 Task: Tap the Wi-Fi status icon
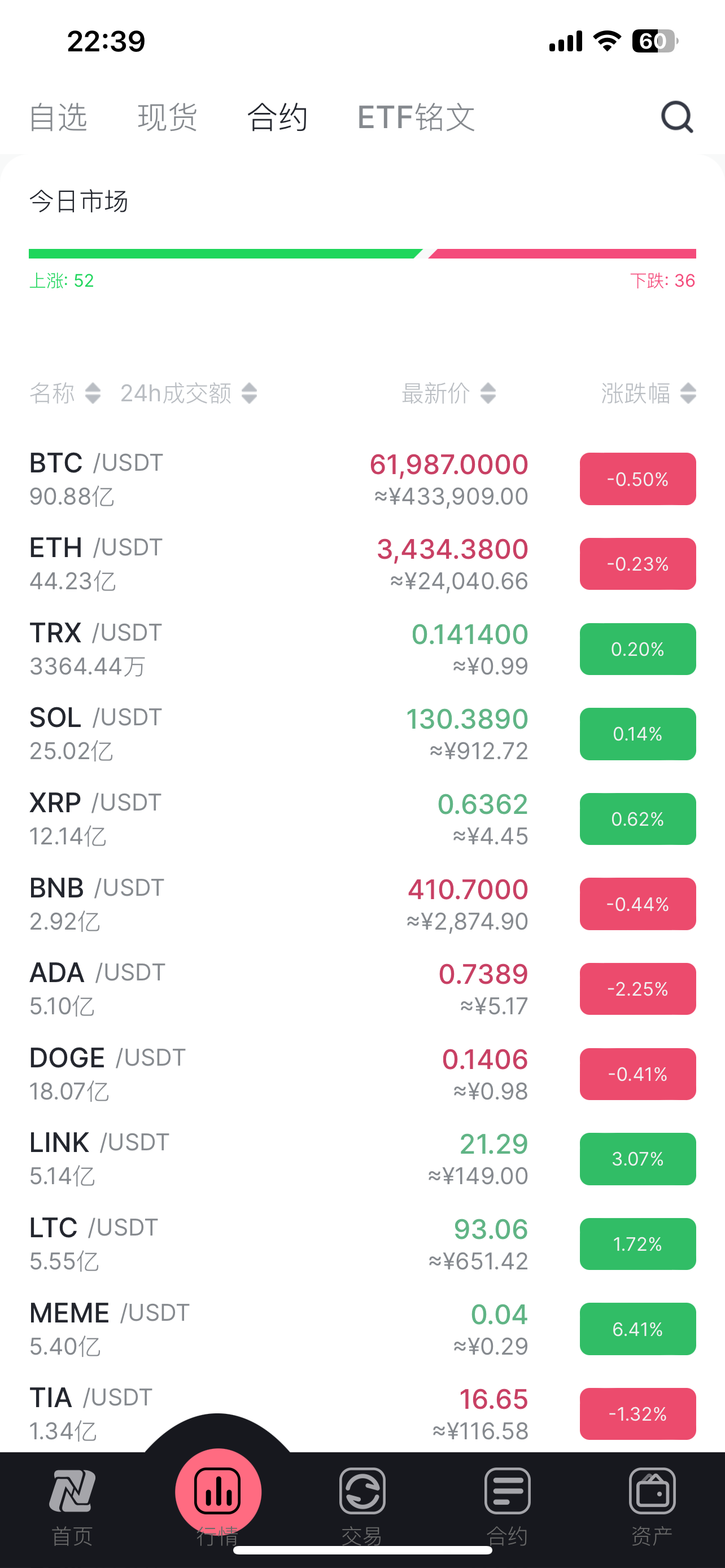[x=607, y=41]
